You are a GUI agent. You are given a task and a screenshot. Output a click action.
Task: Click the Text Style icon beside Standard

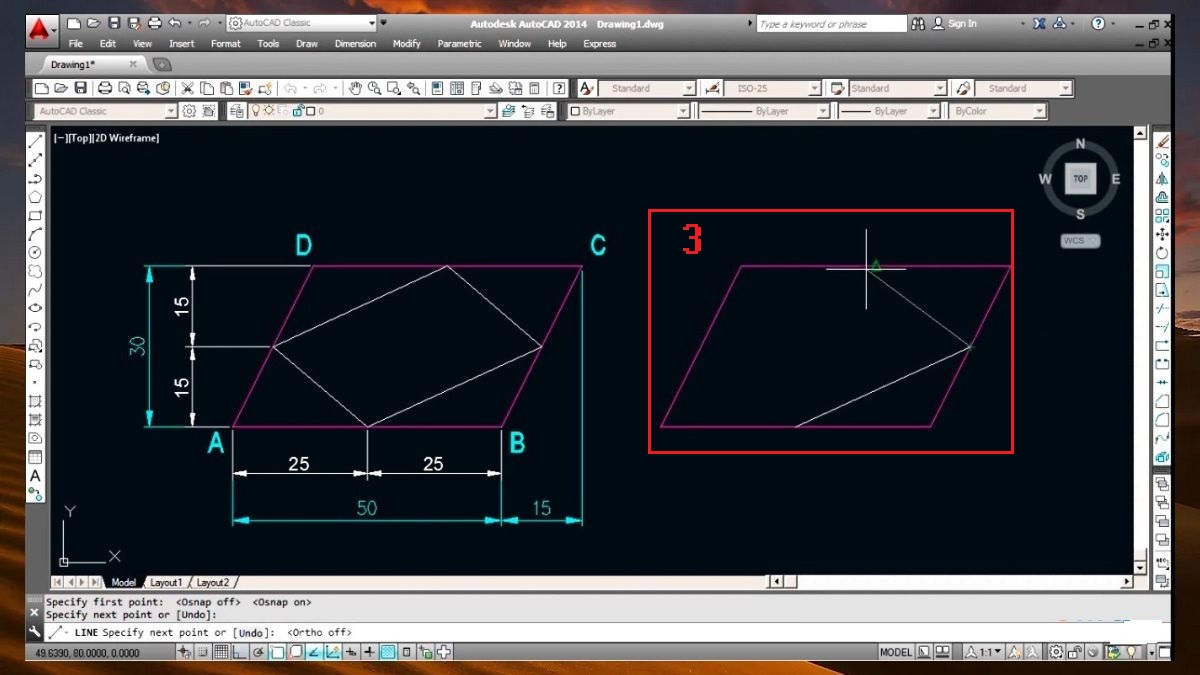pos(587,88)
